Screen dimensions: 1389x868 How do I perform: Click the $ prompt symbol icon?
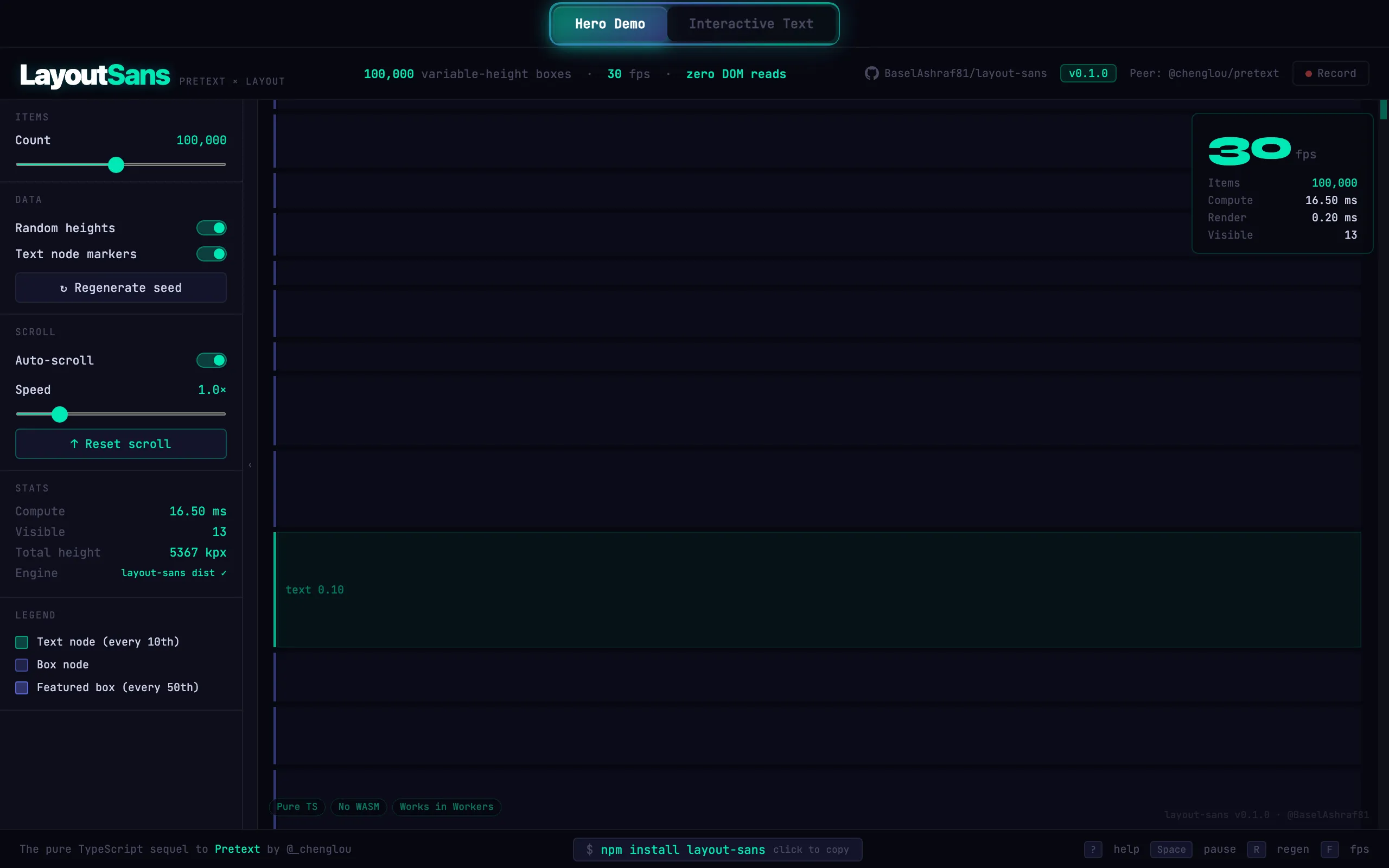click(x=589, y=850)
